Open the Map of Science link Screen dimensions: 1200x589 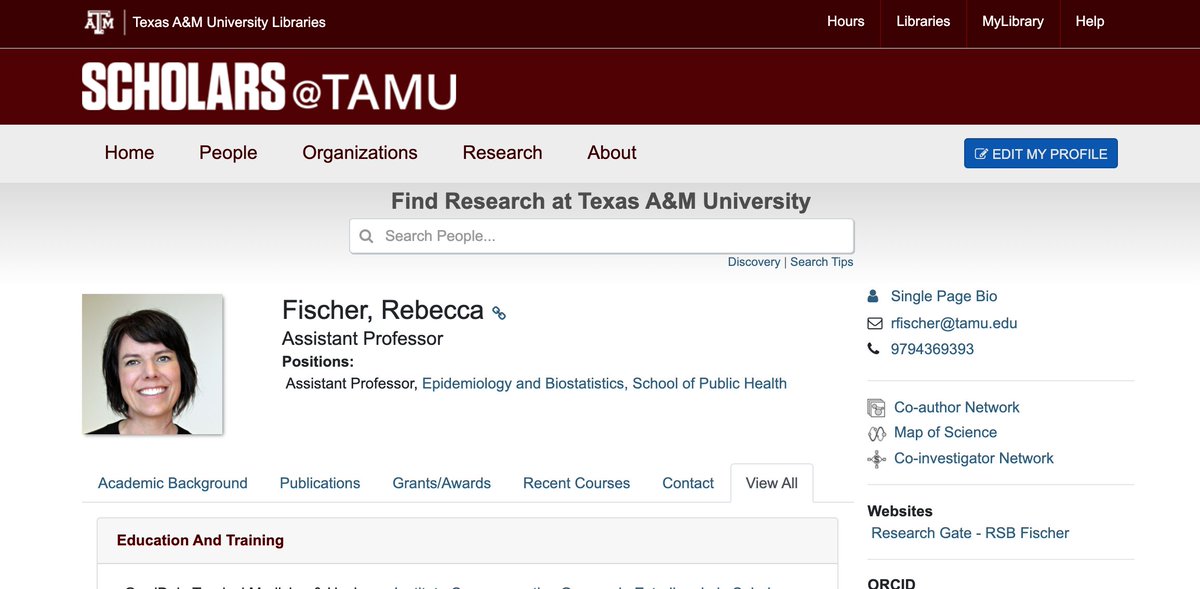tap(945, 433)
